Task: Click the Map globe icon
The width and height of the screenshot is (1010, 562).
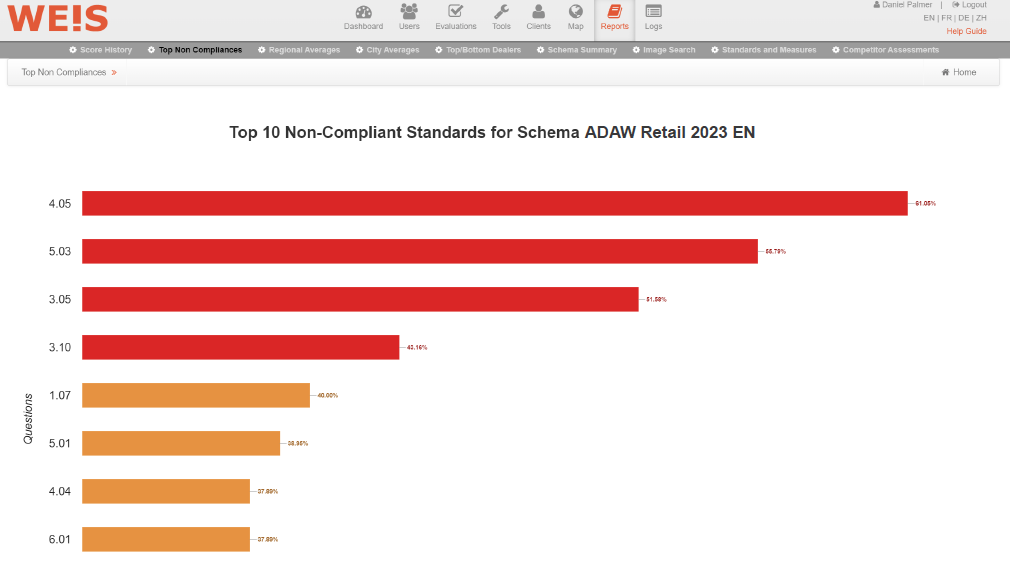Action: click(575, 12)
